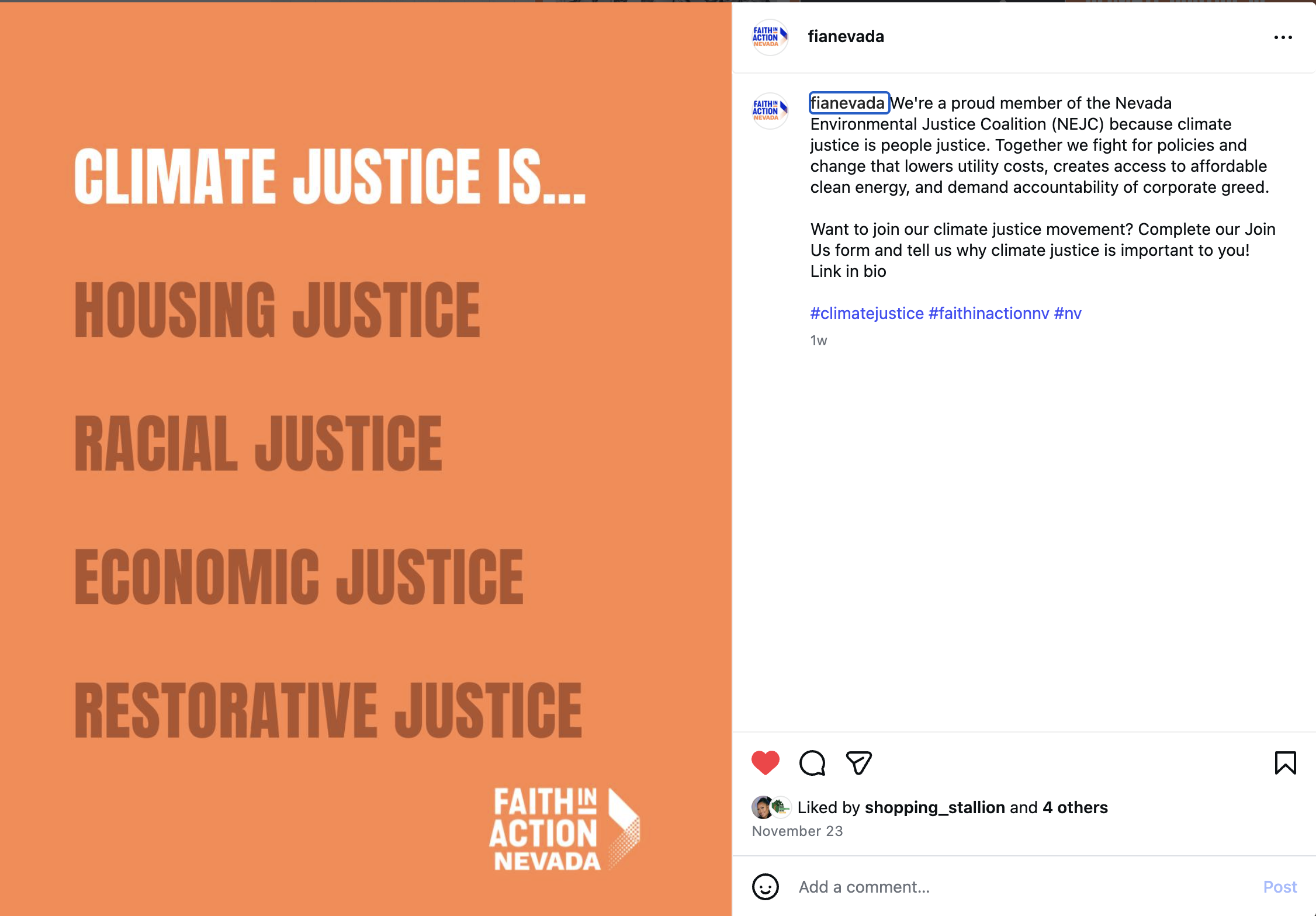Click the Post comment button
Viewport: 1316px width, 916px height.
tap(1280, 887)
